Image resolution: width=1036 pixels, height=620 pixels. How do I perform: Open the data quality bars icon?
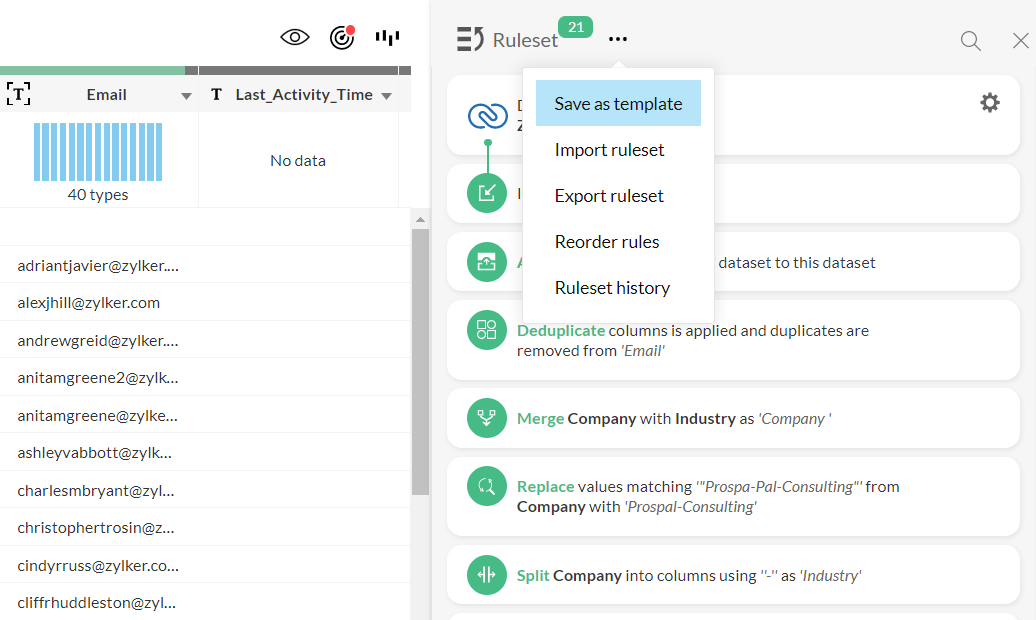pyautogui.click(x=387, y=38)
